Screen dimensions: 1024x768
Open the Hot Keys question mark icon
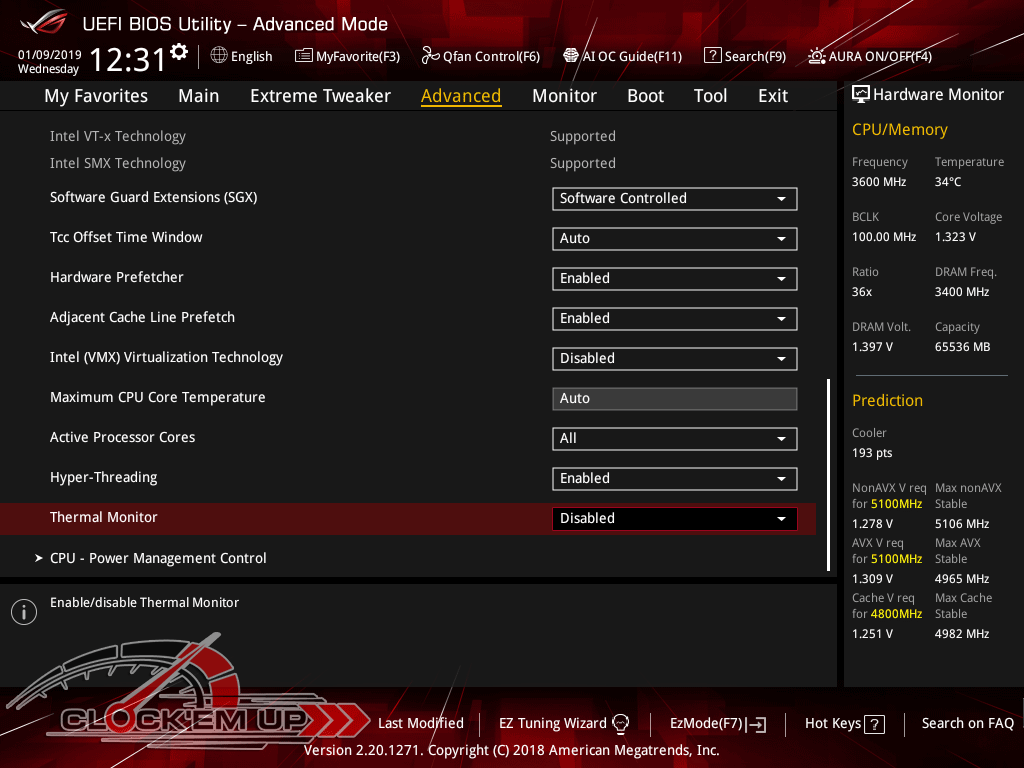coord(874,724)
